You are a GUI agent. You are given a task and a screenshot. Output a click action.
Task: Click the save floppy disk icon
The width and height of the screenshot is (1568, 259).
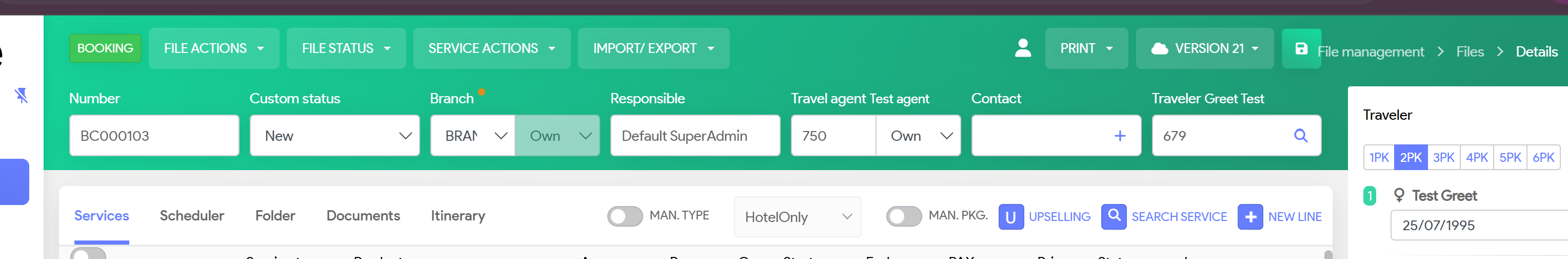click(x=1301, y=49)
